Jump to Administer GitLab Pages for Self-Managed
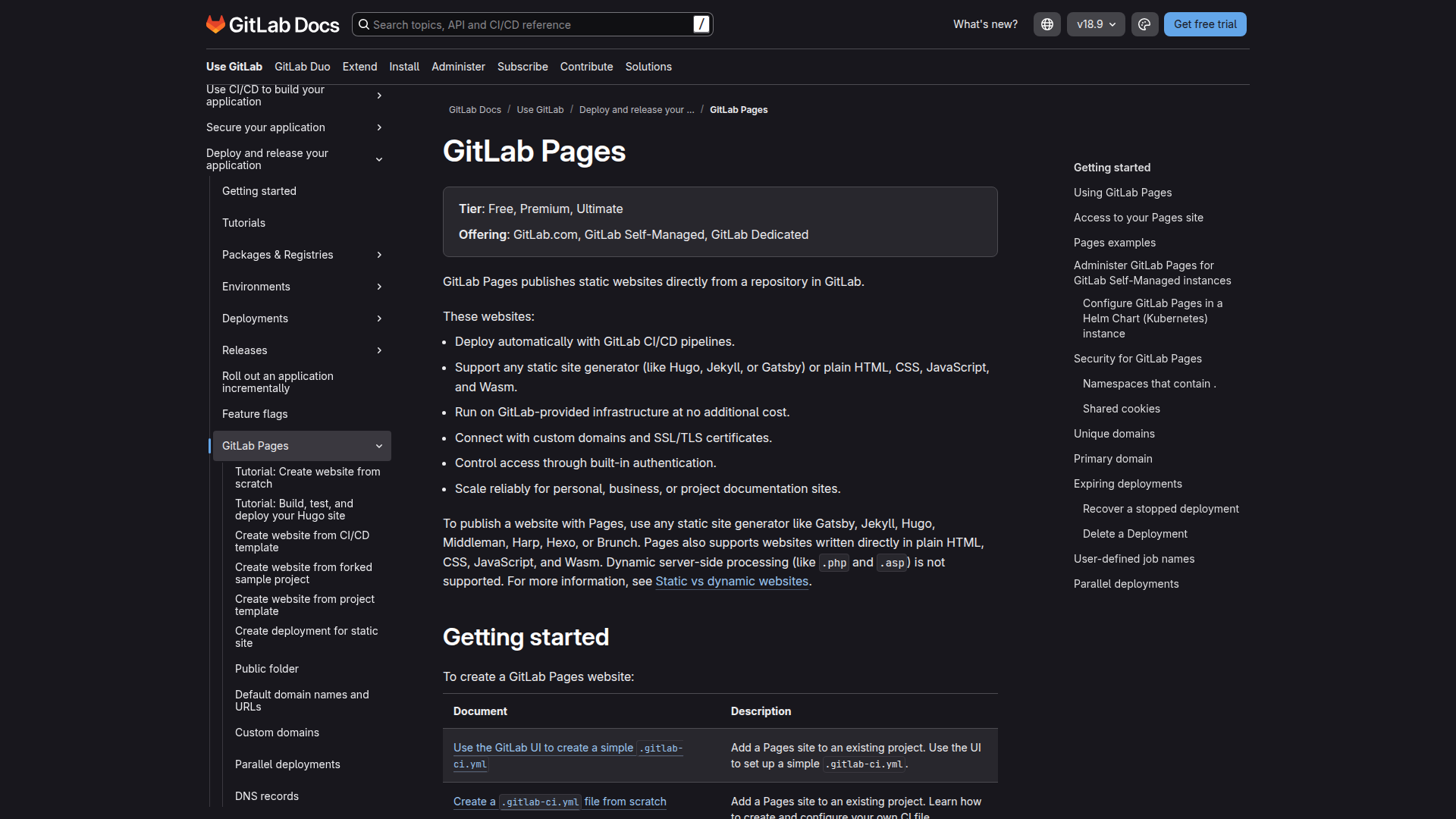Image resolution: width=1456 pixels, height=819 pixels. click(x=1152, y=273)
